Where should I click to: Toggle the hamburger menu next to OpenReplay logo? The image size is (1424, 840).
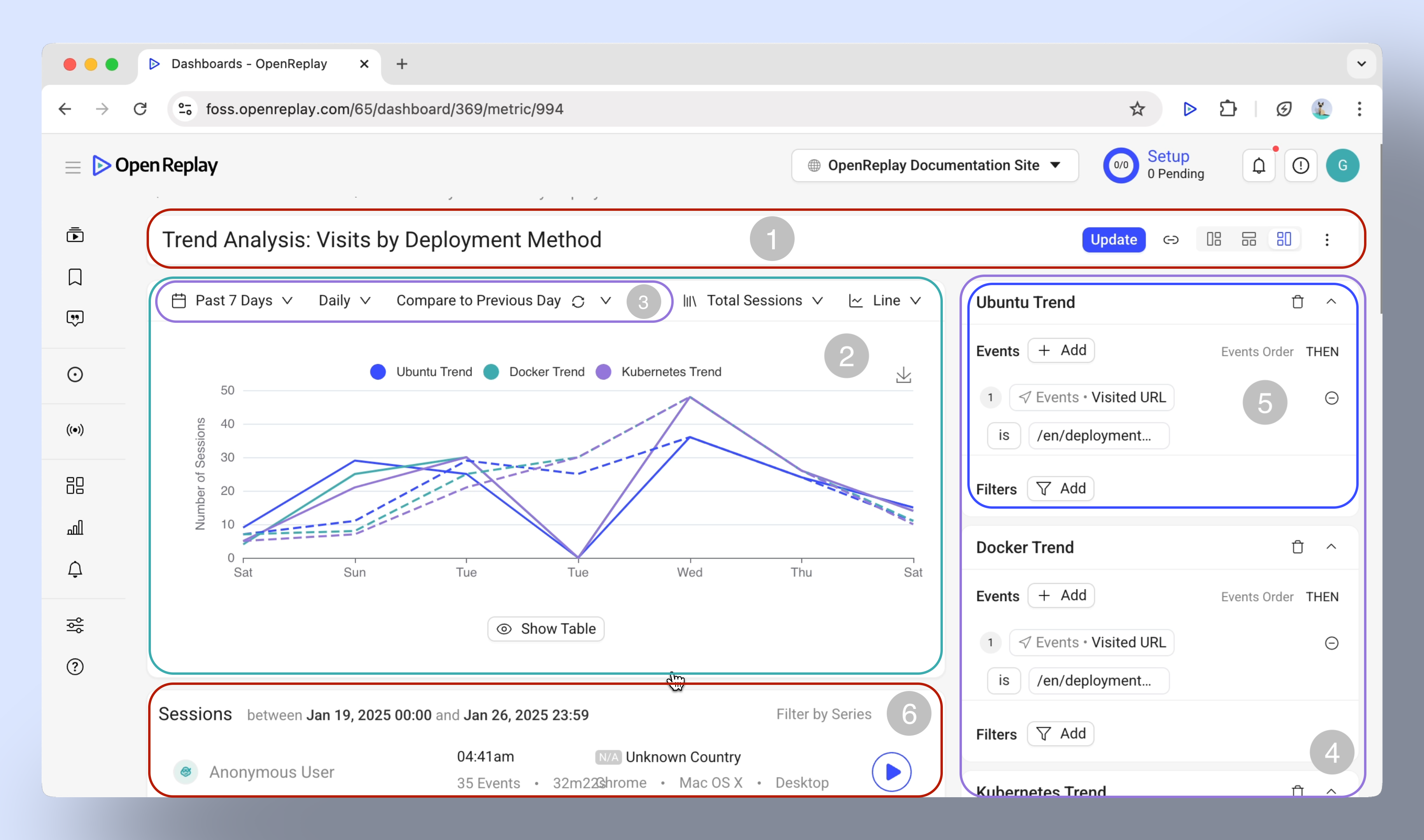pyautogui.click(x=72, y=167)
